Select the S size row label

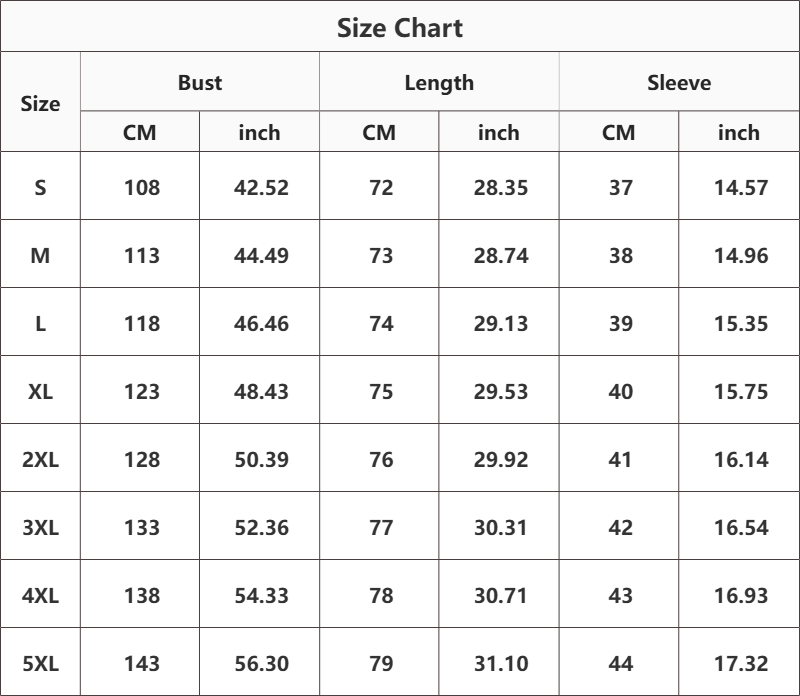pyautogui.click(x=40, y=187)
